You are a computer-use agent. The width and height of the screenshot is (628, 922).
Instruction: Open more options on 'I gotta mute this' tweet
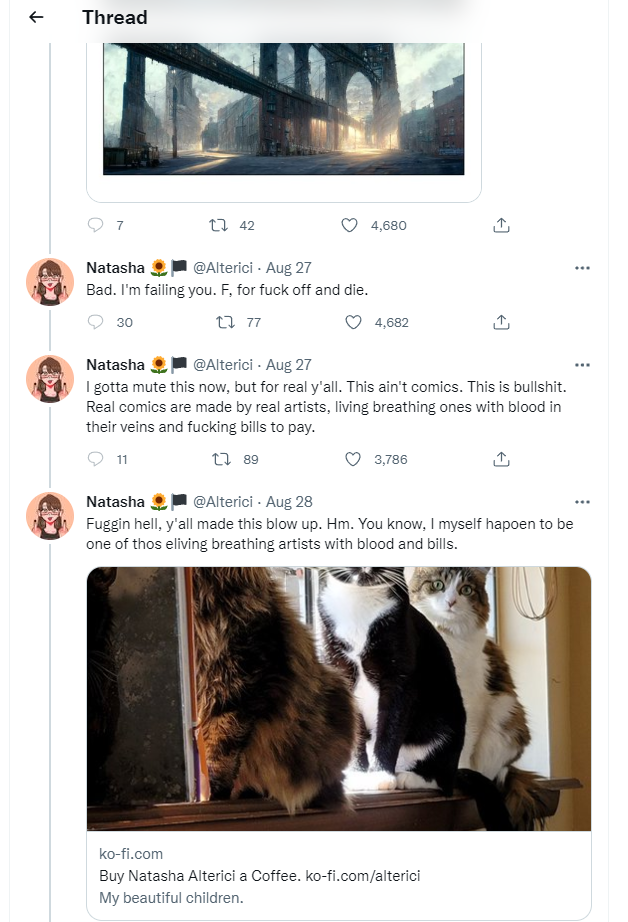[582, 365]
